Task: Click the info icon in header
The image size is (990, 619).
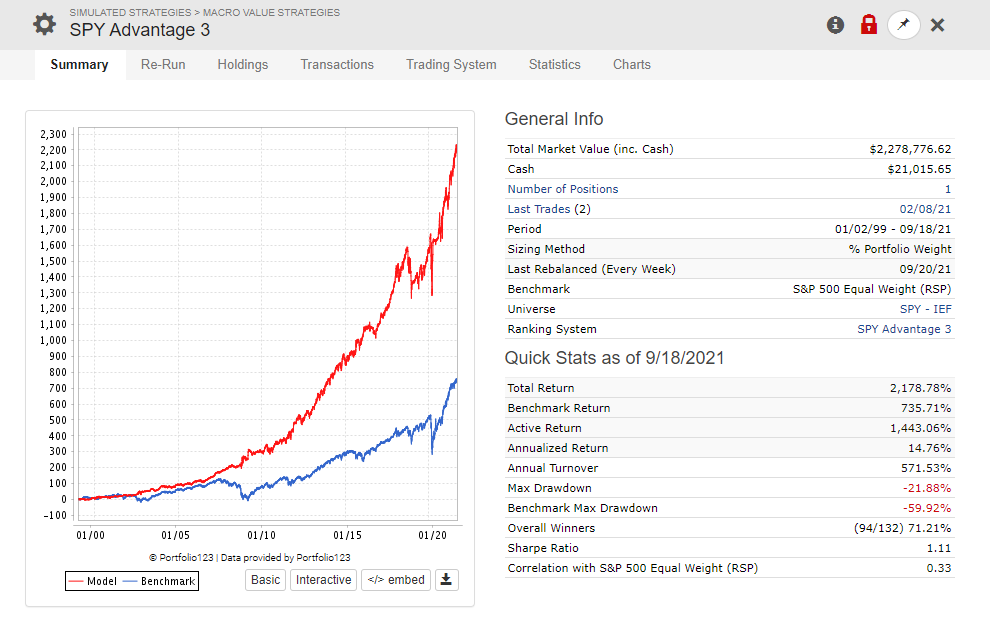Action: tap(835, 25)
